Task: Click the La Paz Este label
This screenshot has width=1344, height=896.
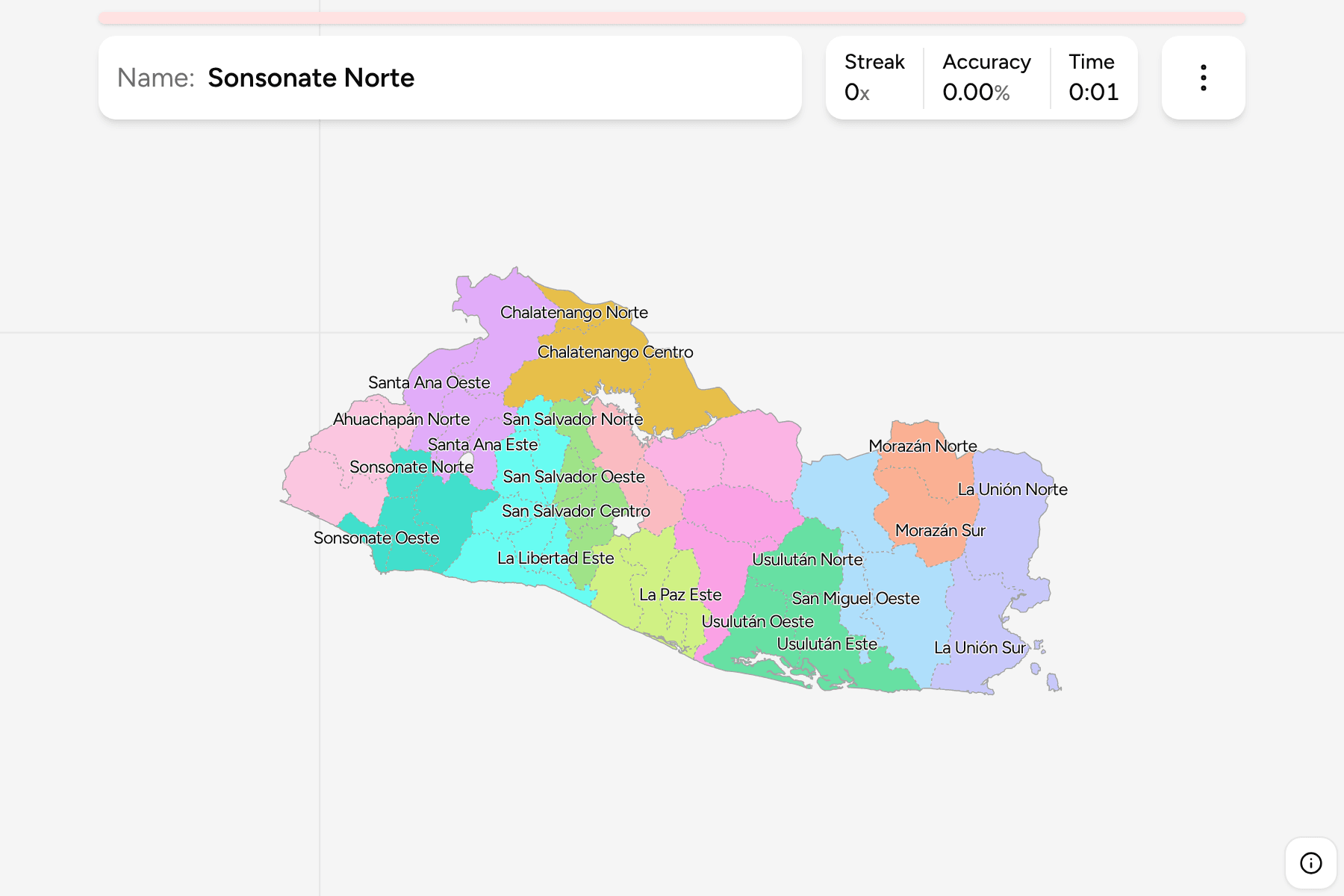Action: tap(680, 594)
